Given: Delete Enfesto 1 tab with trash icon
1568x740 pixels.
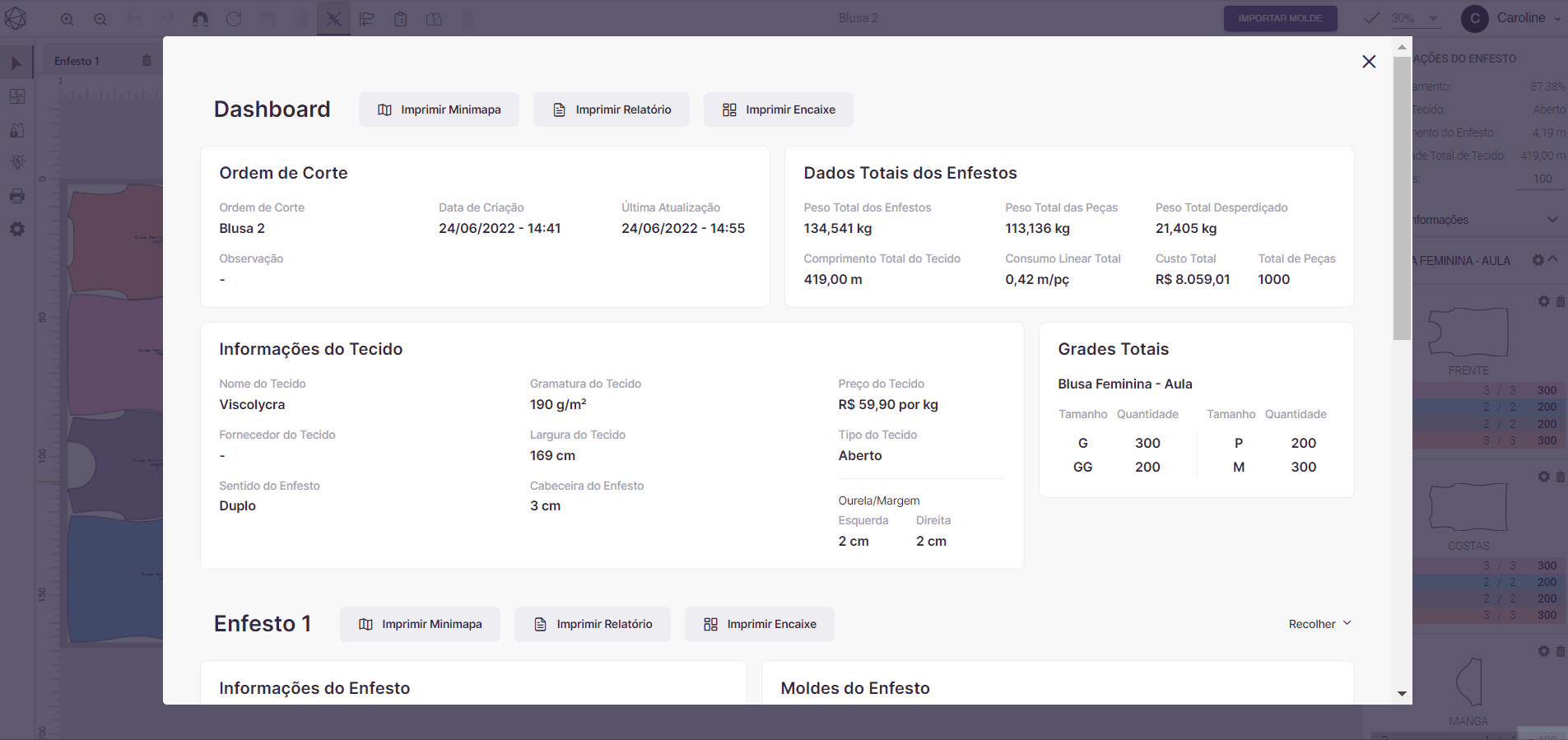Looking at the screenshot, I should (x=147, y=61).
